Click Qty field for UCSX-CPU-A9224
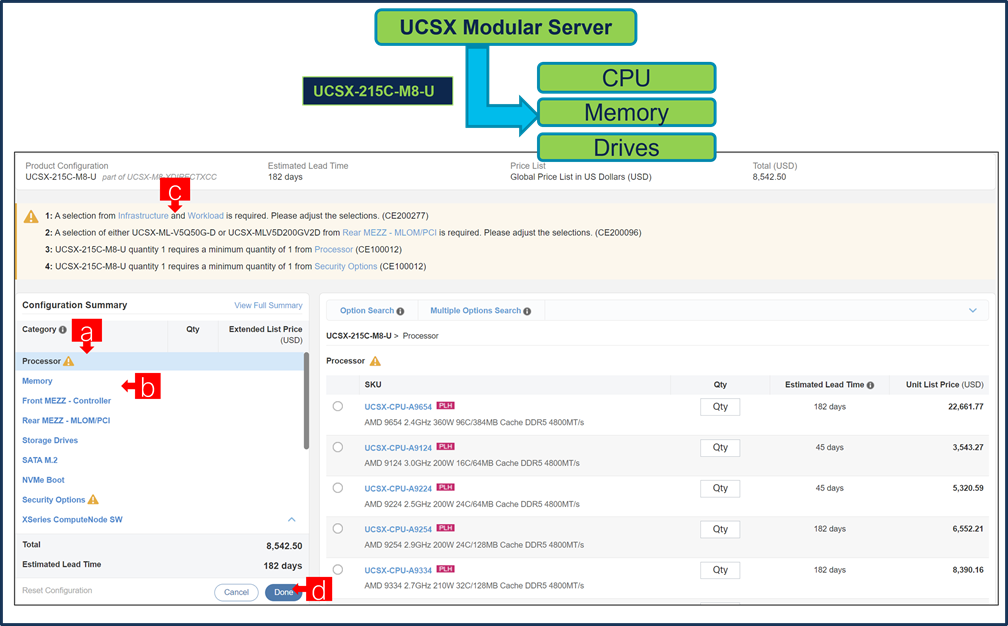The width and height of the screenshot is (1008, 626). 720,488
